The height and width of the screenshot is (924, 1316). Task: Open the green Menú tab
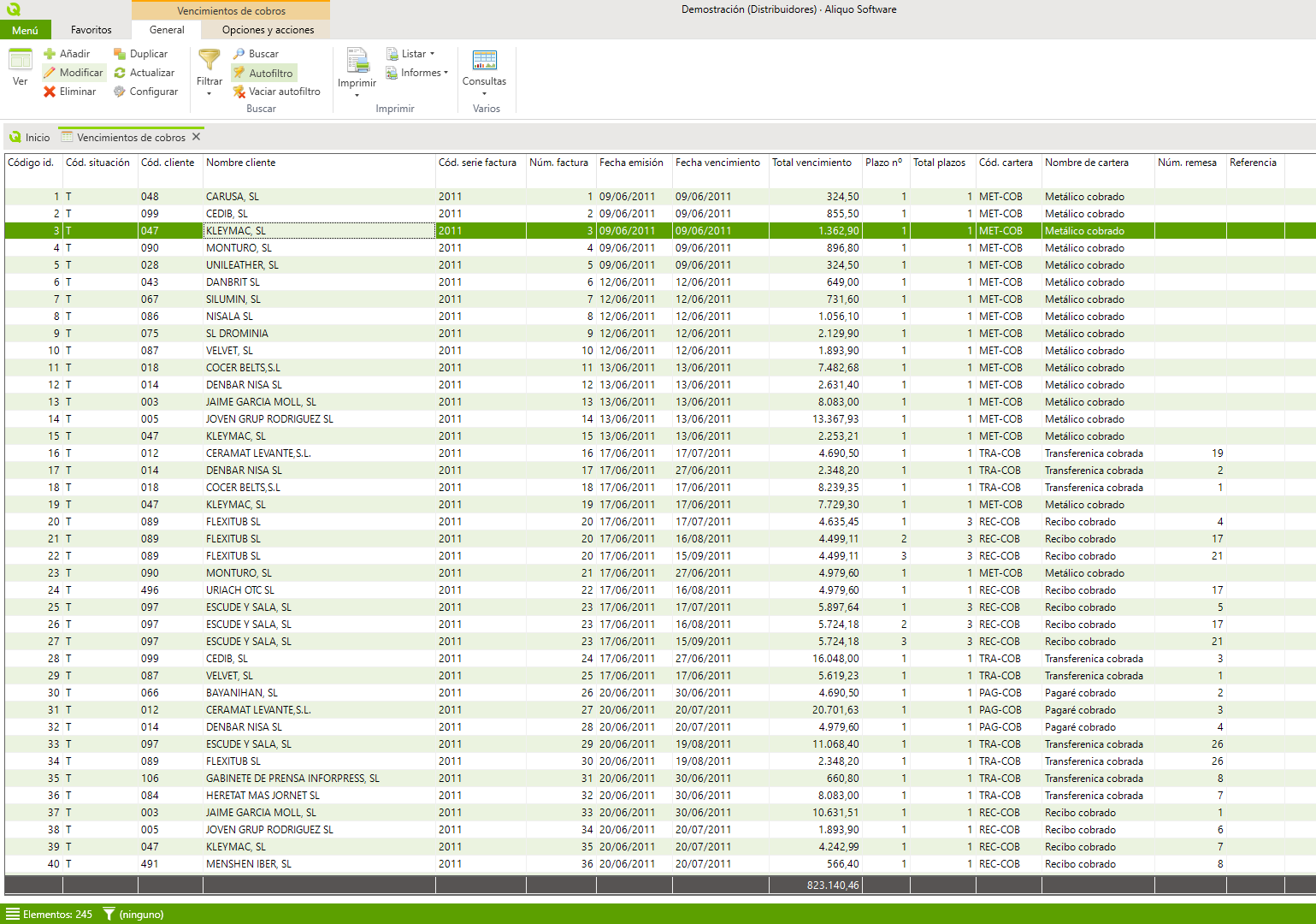click(x=25, y=30)
